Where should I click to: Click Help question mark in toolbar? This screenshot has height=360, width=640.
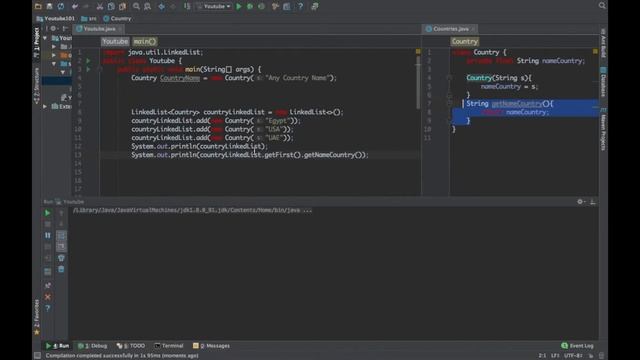(300, 6)
